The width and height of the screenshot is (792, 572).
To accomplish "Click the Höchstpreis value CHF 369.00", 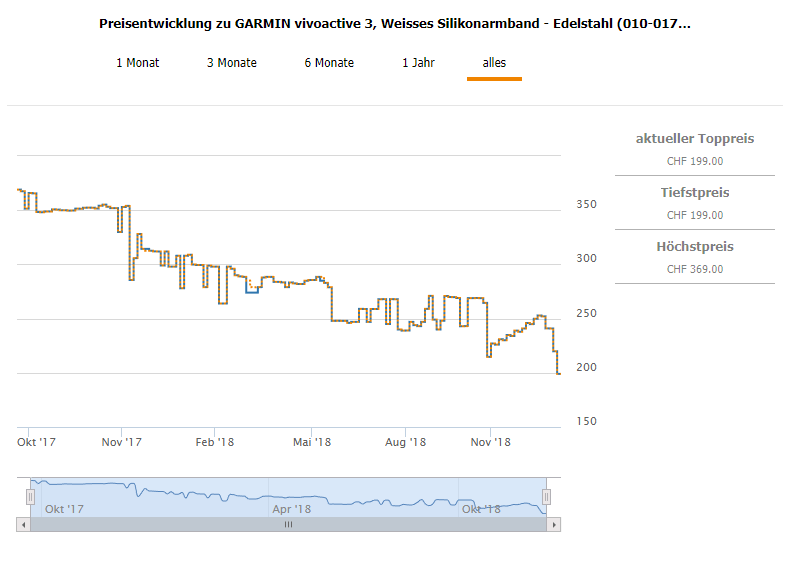I will point(695,269).
